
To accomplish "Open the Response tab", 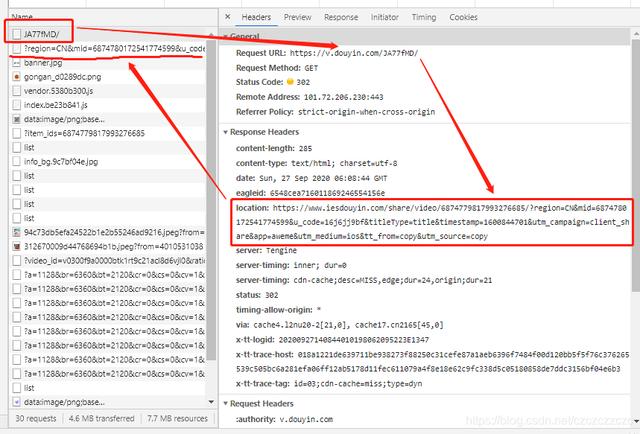I will click(340, 17).
